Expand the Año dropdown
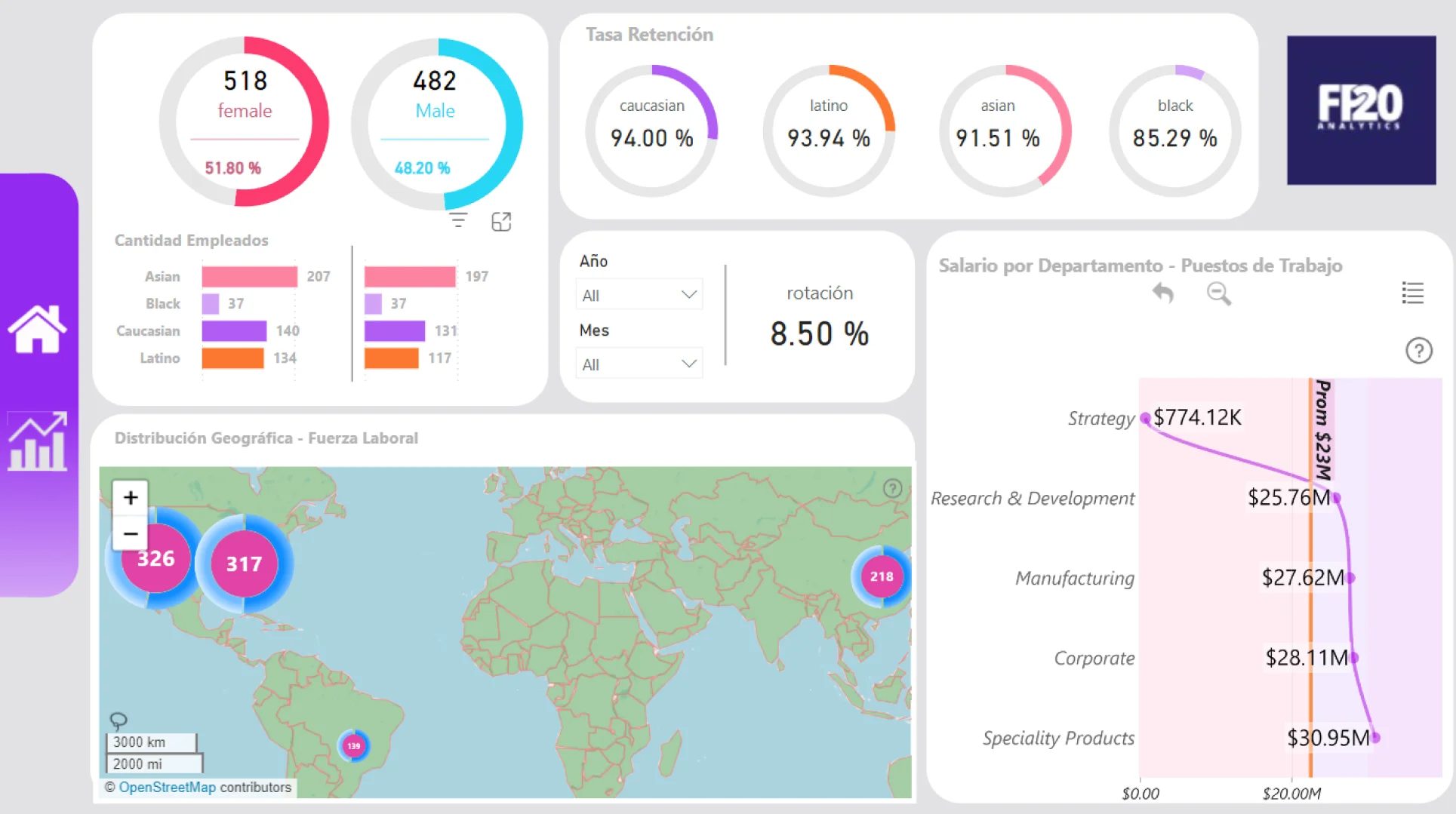Screen dimensions: 1456x814 [x=639, y=294]
